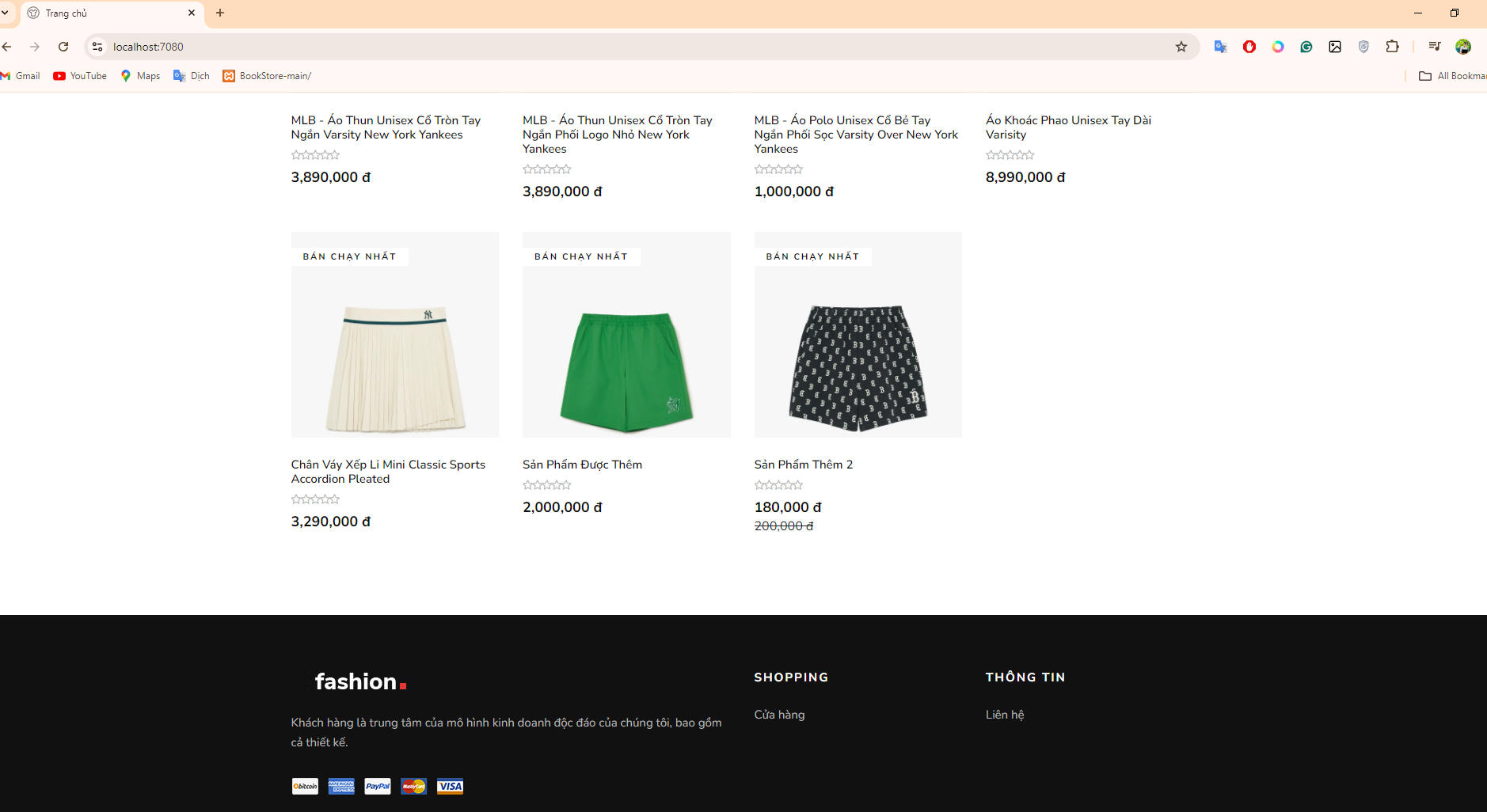Open a new browser tab
This screenshot has height=812, width=1487.
(x=220, y=13)
